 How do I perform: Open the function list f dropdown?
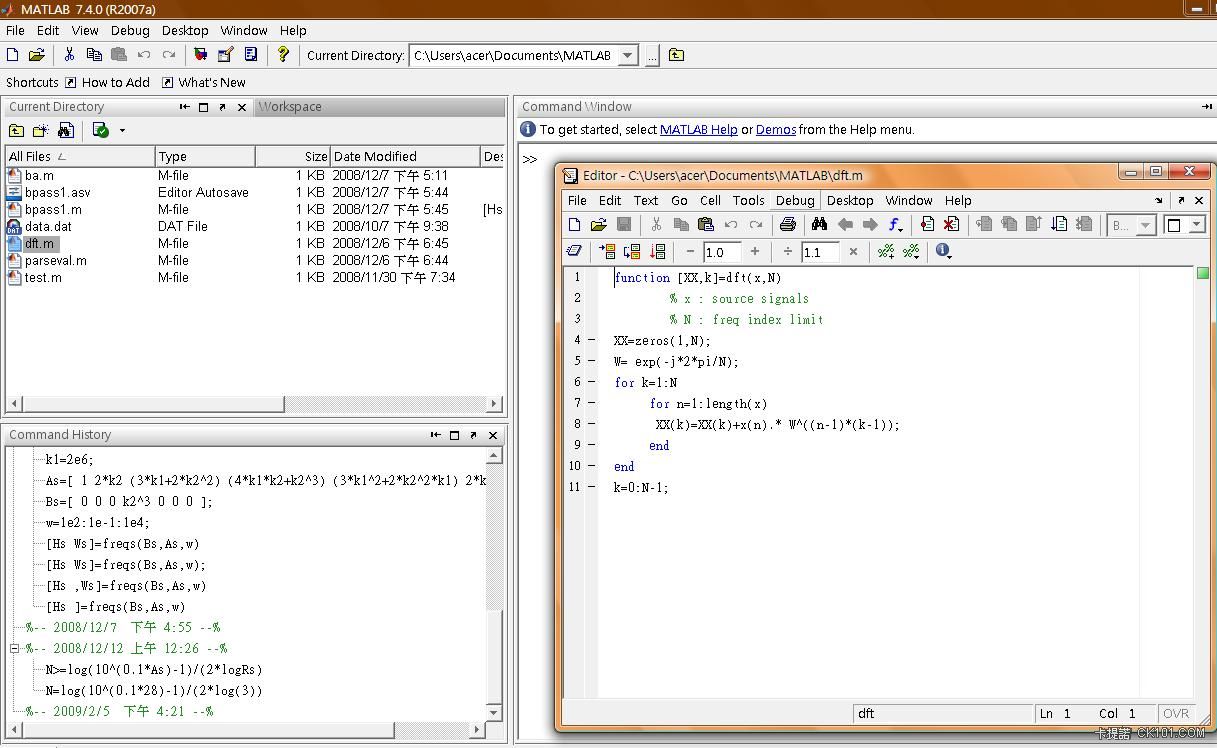click(896, 225)
